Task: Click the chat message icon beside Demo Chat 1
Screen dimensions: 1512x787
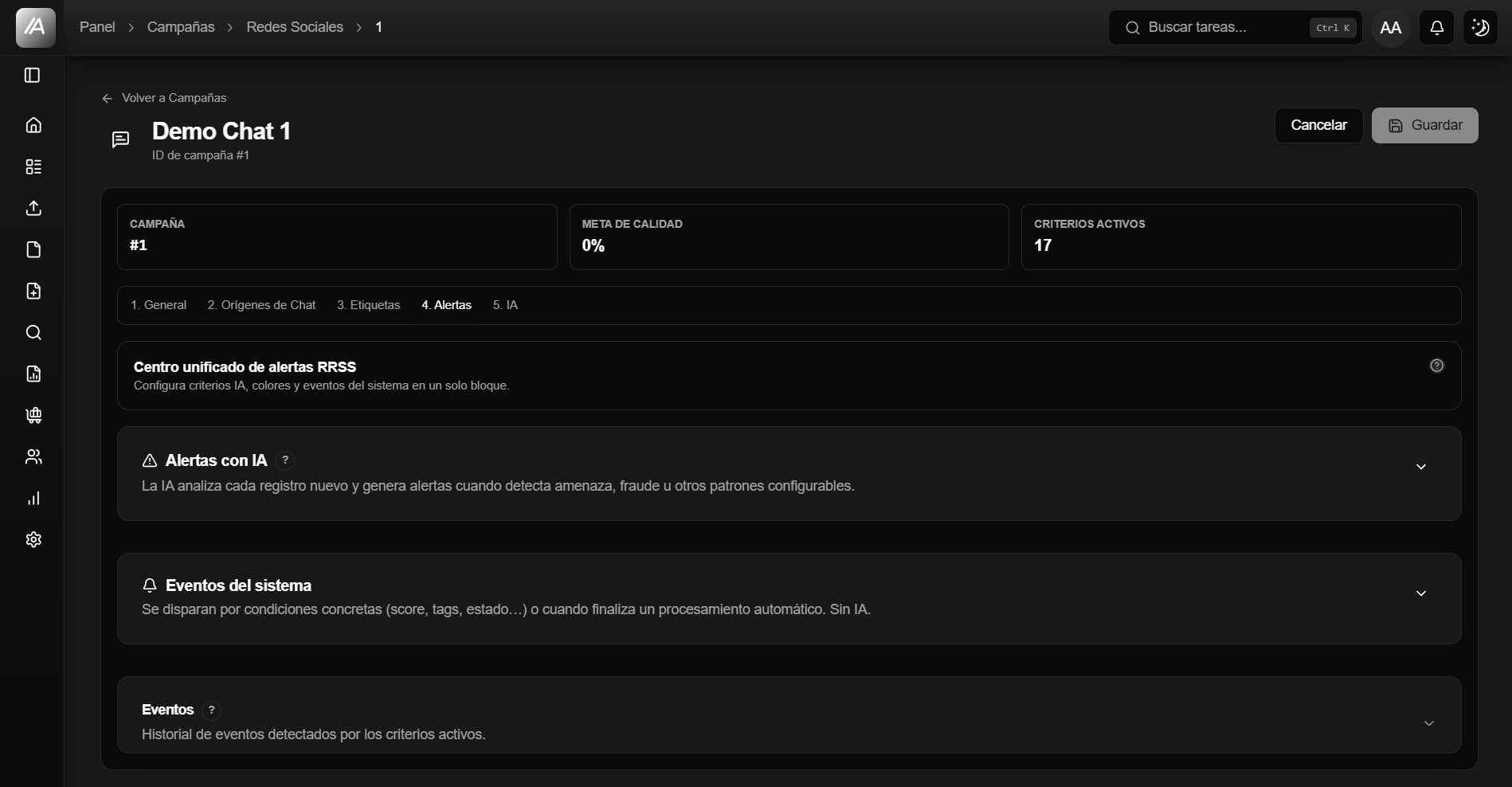Action: point(120,140)
